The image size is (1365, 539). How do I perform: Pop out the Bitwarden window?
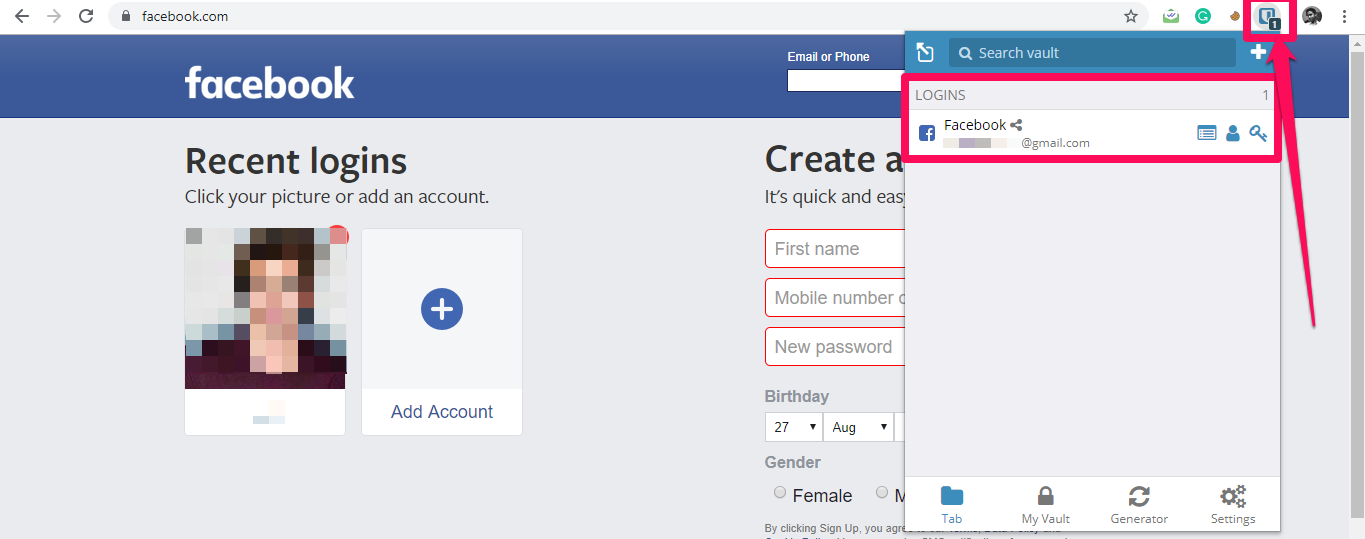(925, 53)
